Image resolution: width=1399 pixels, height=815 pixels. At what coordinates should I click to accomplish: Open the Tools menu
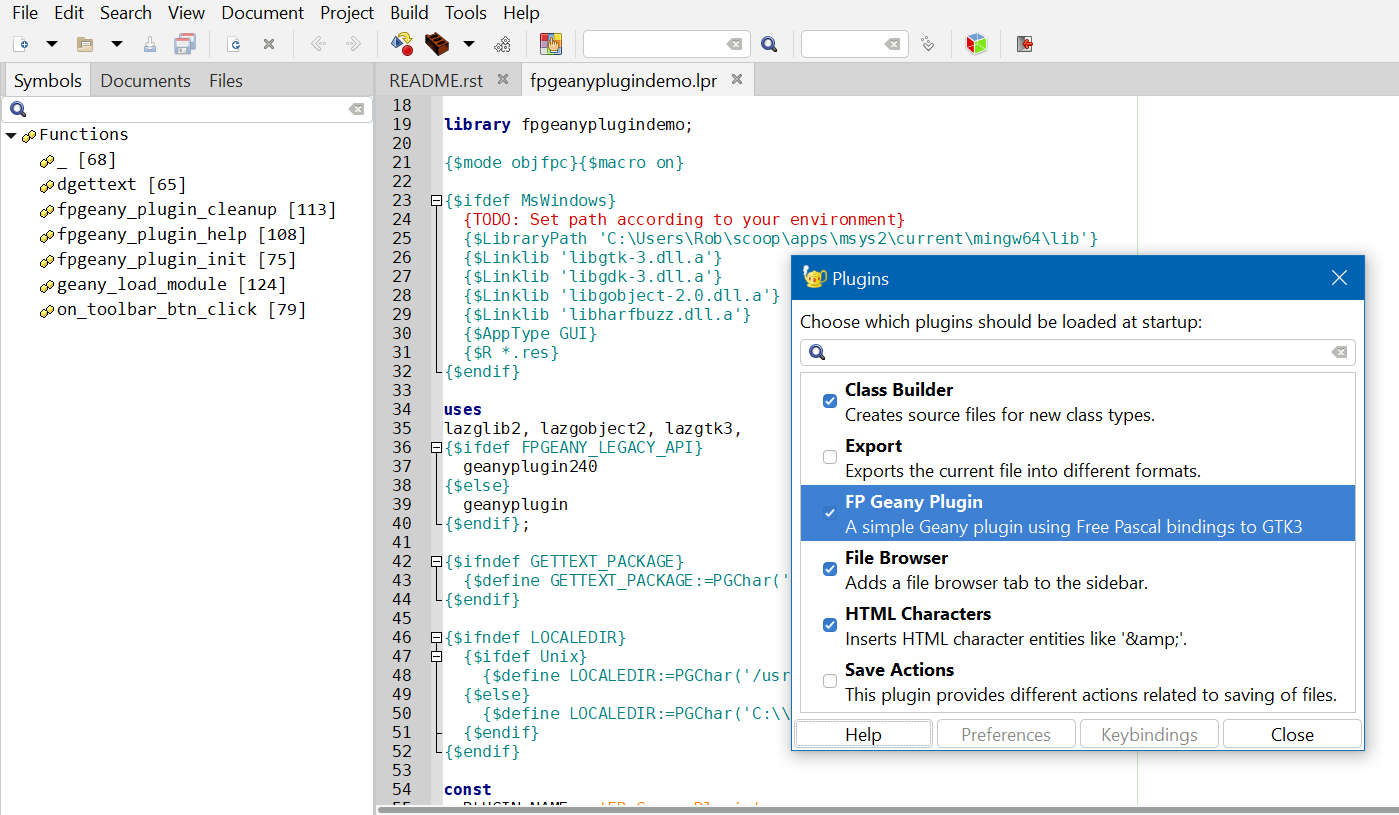466,13
